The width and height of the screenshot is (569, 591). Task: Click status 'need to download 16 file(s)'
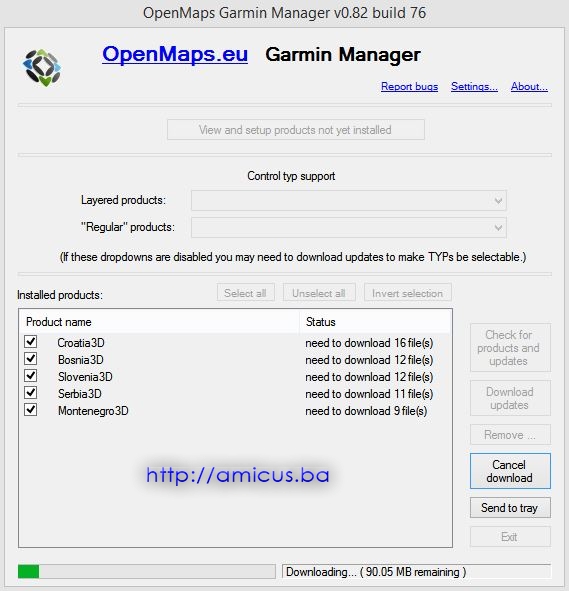click(369, 343)
